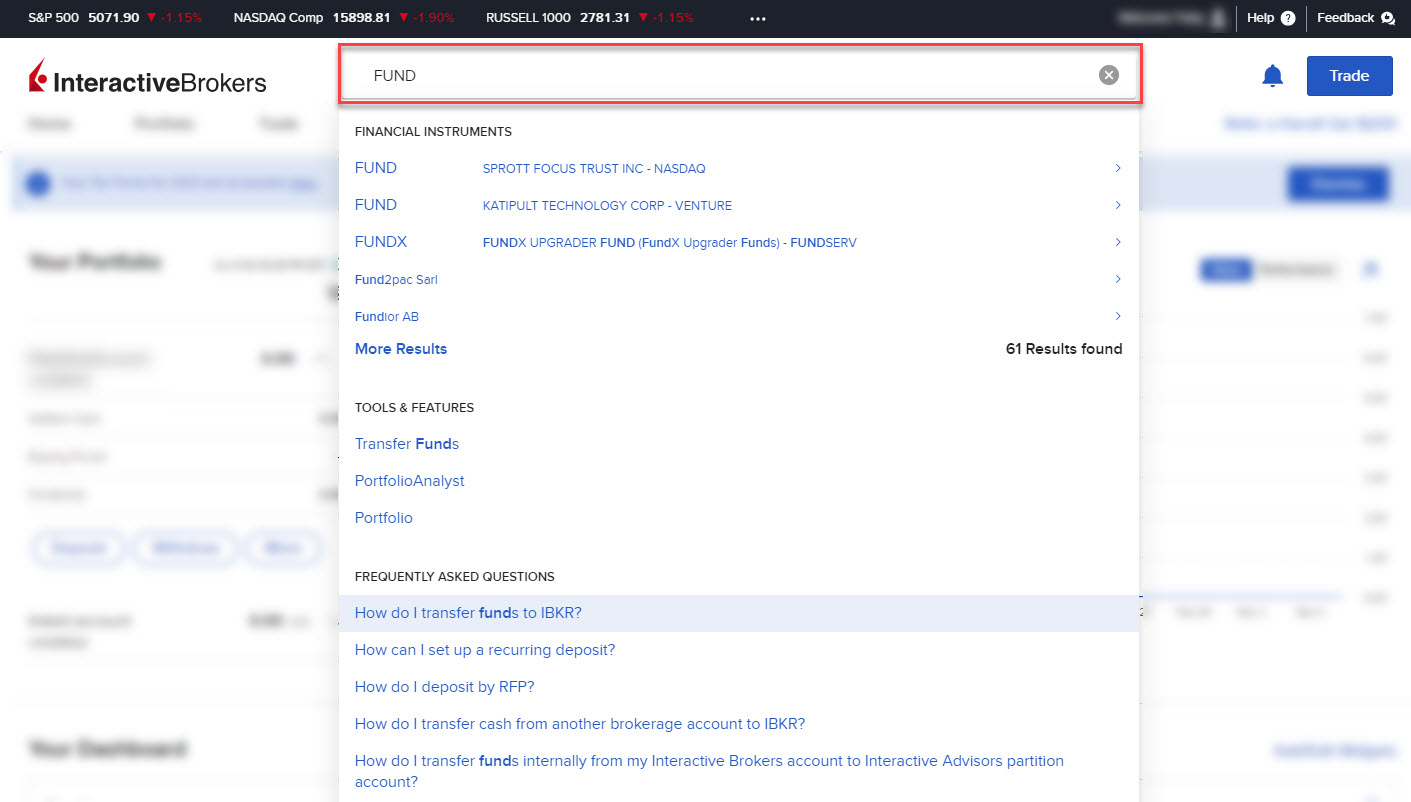Viewport: 1411px width, 802px height.
Task: Open Help with the question mark icon
Action: tap(1290, 17)
